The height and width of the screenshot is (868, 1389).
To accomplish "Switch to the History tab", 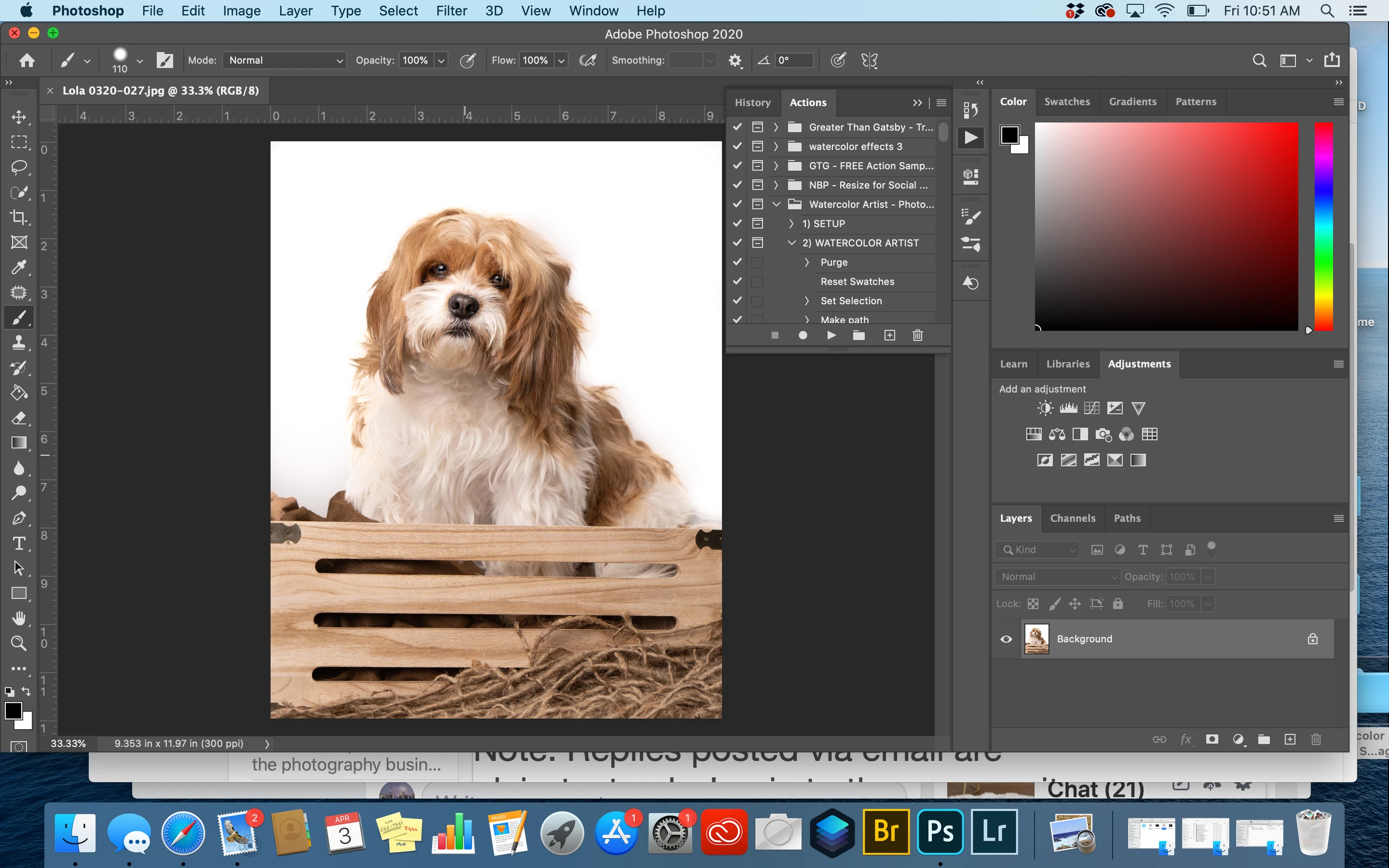I will coord(752,103).
